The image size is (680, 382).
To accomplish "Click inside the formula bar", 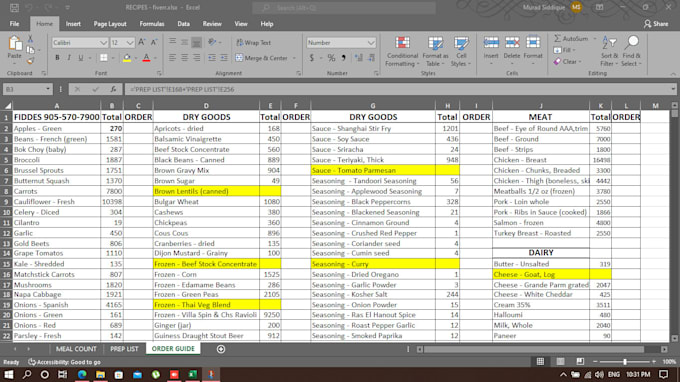I will [397, 89].
